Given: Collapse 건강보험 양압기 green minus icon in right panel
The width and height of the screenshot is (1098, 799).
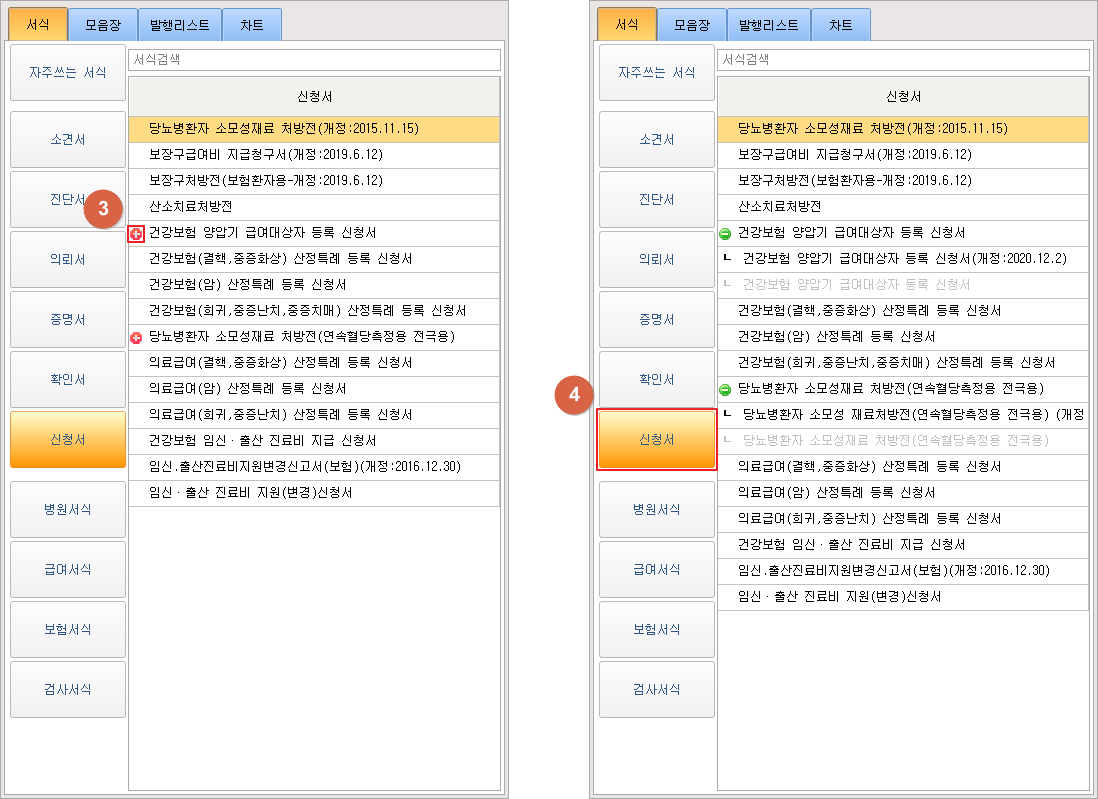Looking at the screenshot, I should (x=725, y=233).
